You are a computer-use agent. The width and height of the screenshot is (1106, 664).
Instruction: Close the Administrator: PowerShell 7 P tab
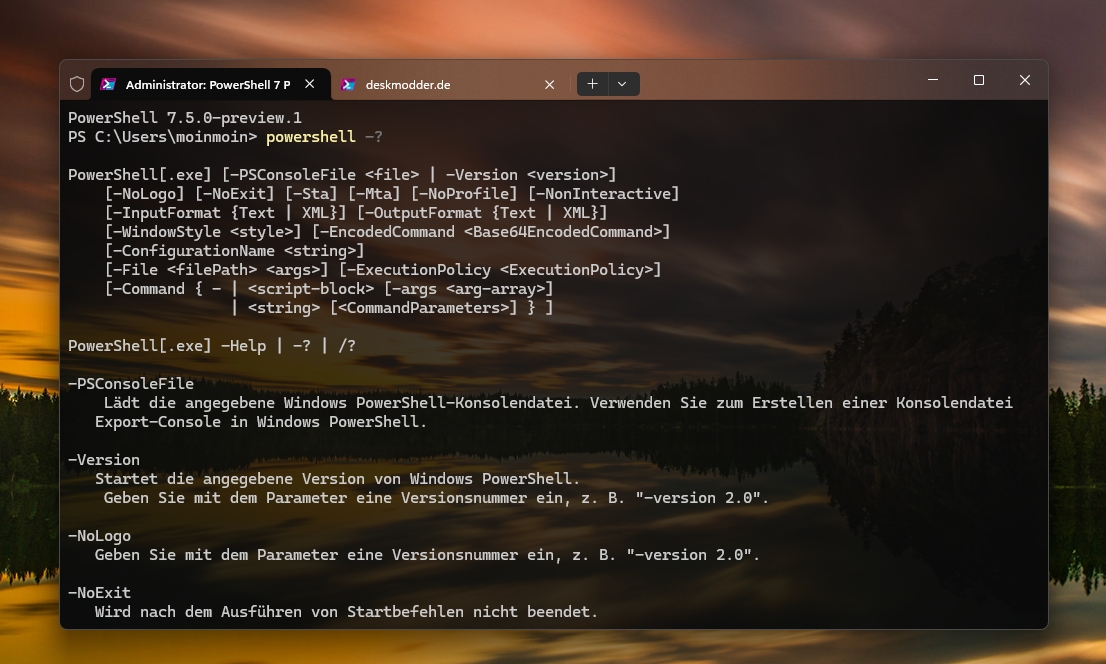310,84
